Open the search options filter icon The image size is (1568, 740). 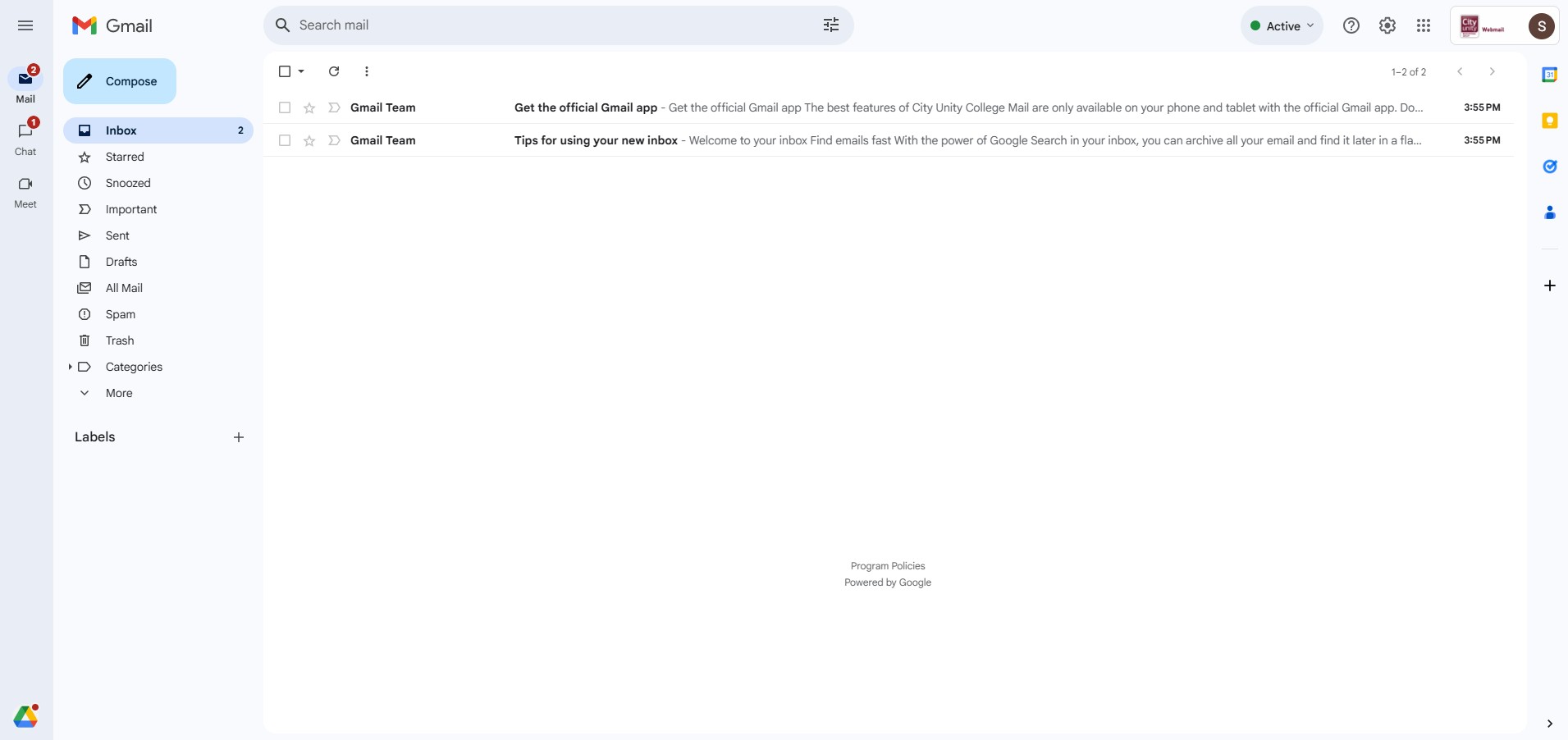(x=831, y=25)
